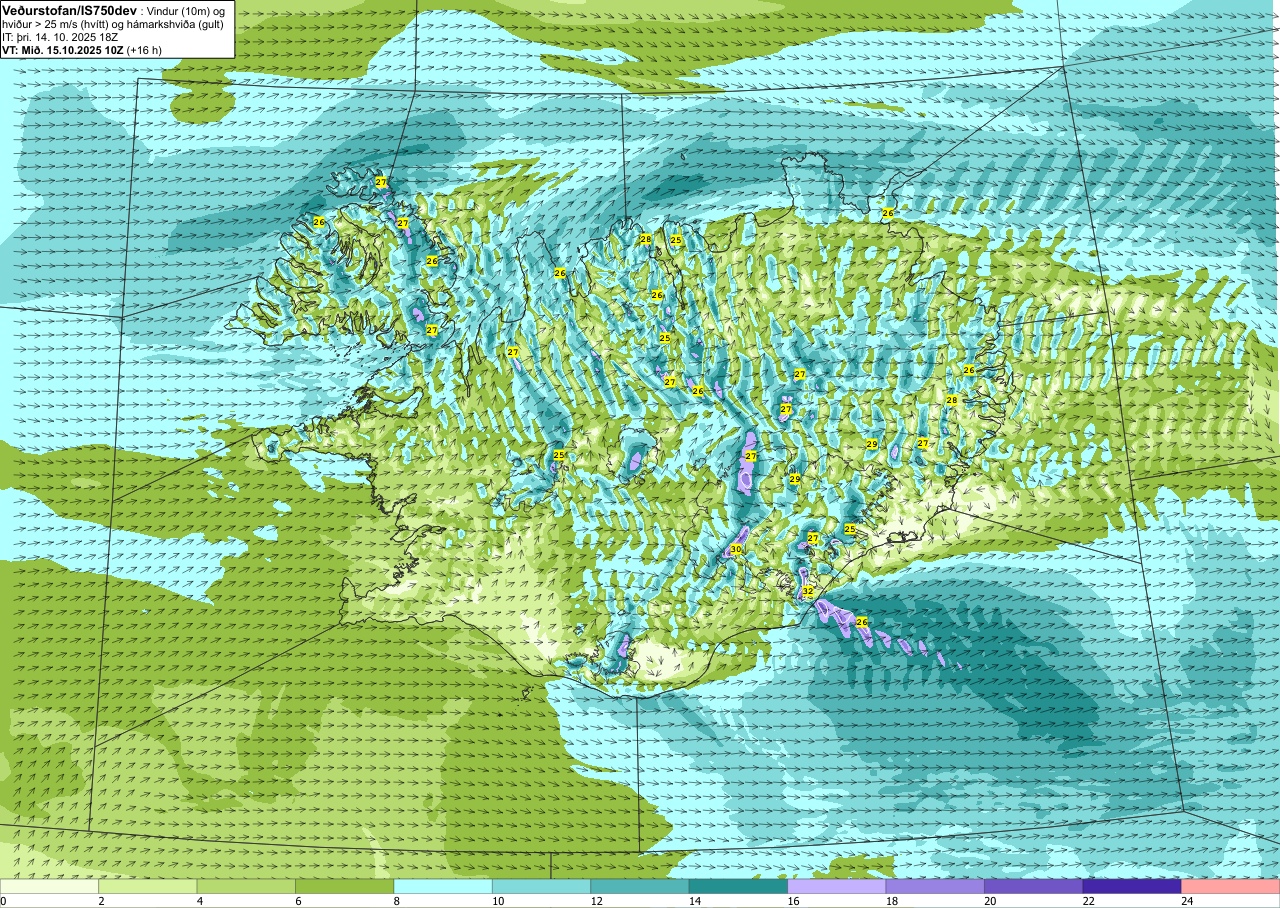Click the legend tick label '12'

tap(596, 901)
